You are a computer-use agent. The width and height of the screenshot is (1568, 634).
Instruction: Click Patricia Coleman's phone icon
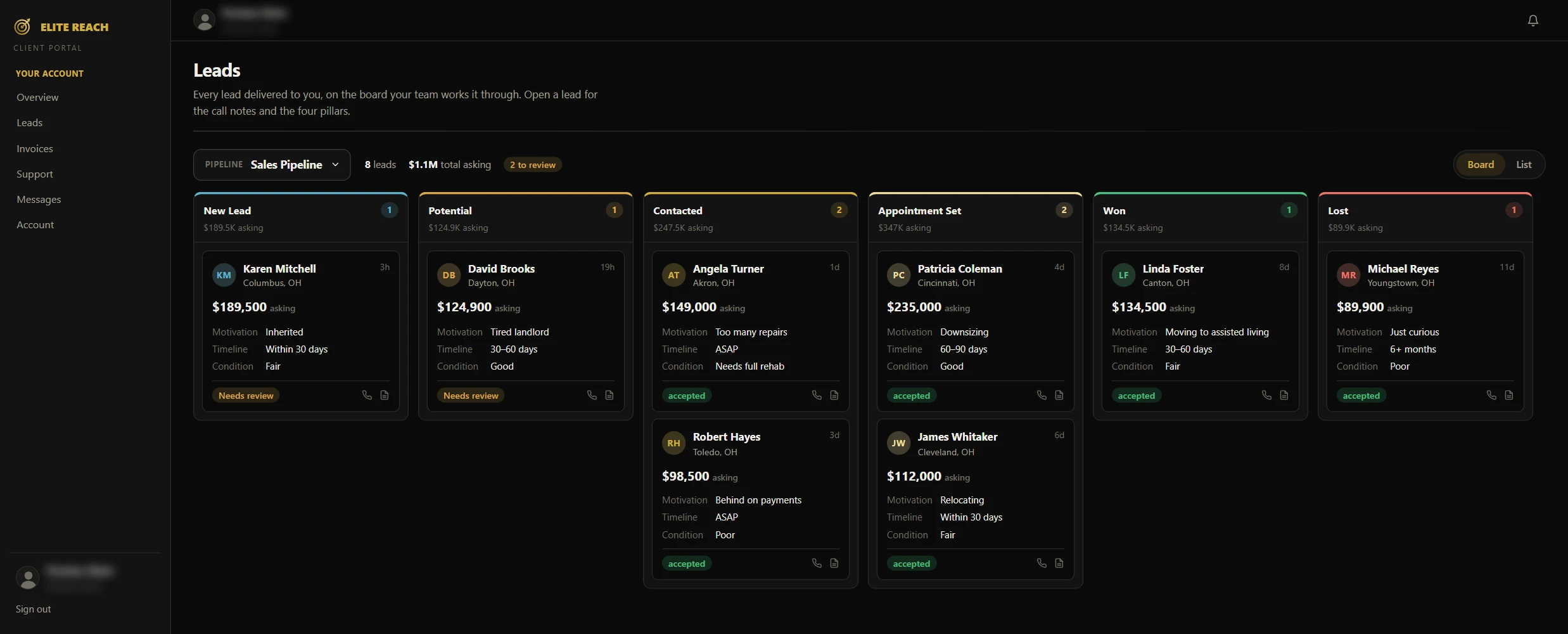pyautogui.click(x=1042, y=395)
